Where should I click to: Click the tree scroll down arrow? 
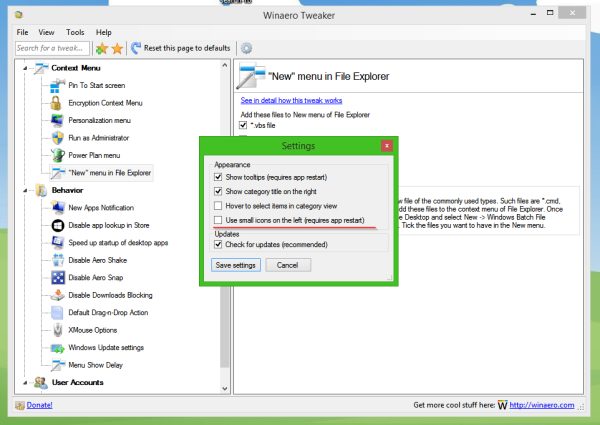[x=225, y=388]
